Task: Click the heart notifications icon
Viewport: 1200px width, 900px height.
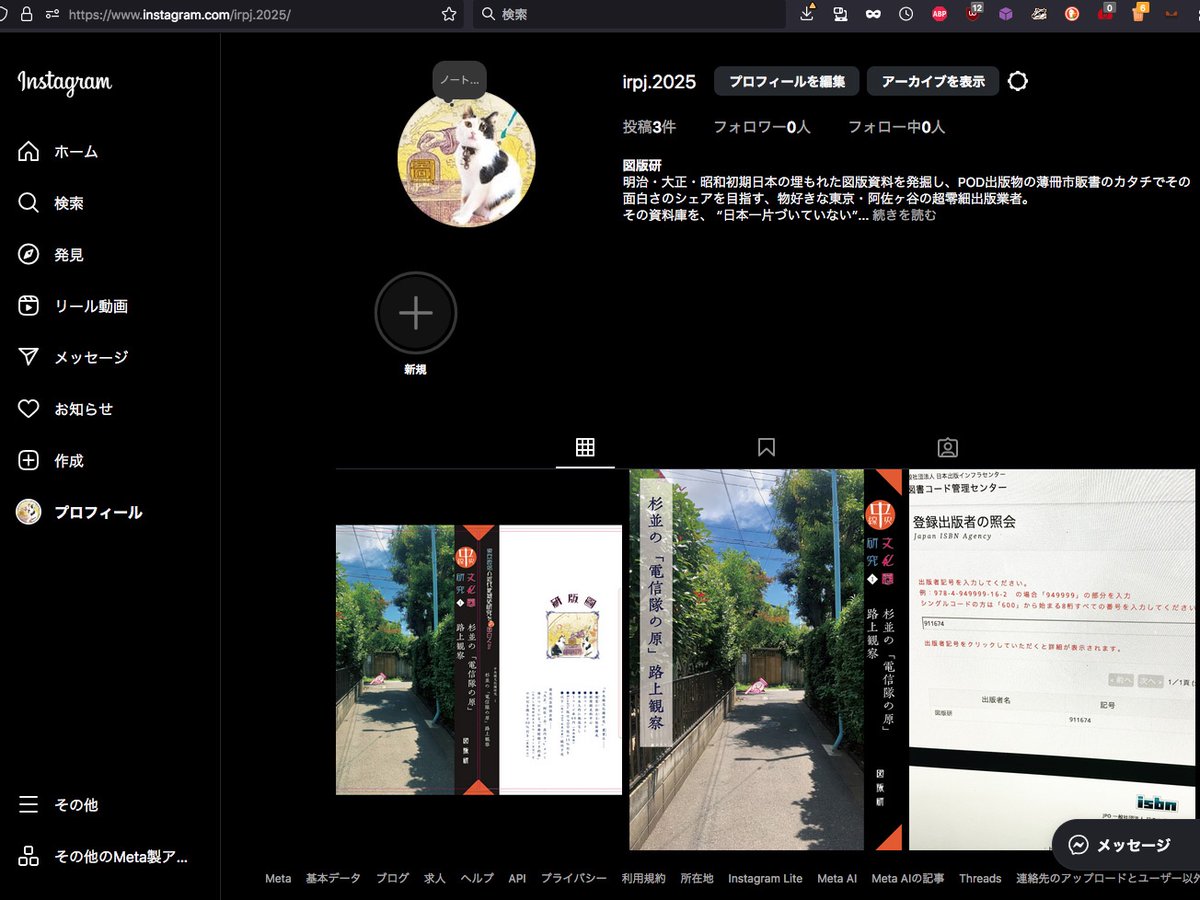Action: (x=29, y=409)
